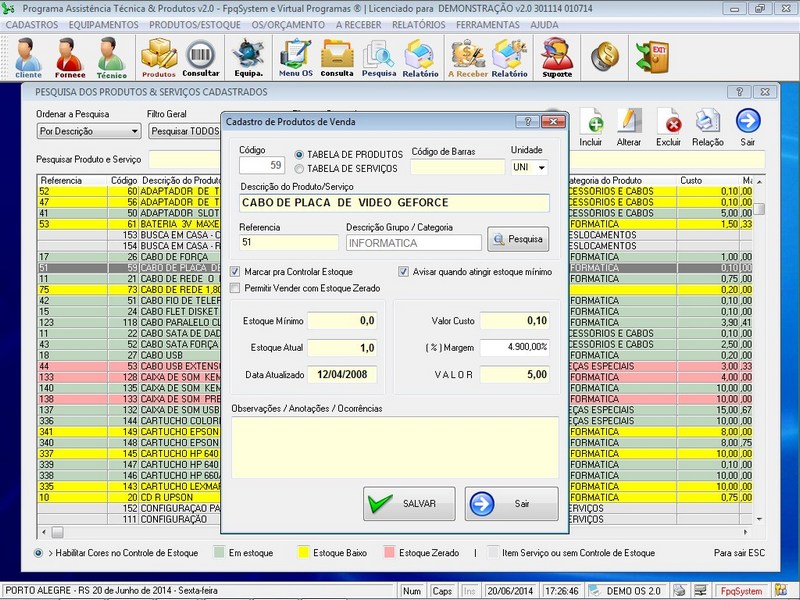The width and height of the screenshot is (800, 600).
Task: Open the FERRAMENTAS menu
Action: tap(488, 24)
